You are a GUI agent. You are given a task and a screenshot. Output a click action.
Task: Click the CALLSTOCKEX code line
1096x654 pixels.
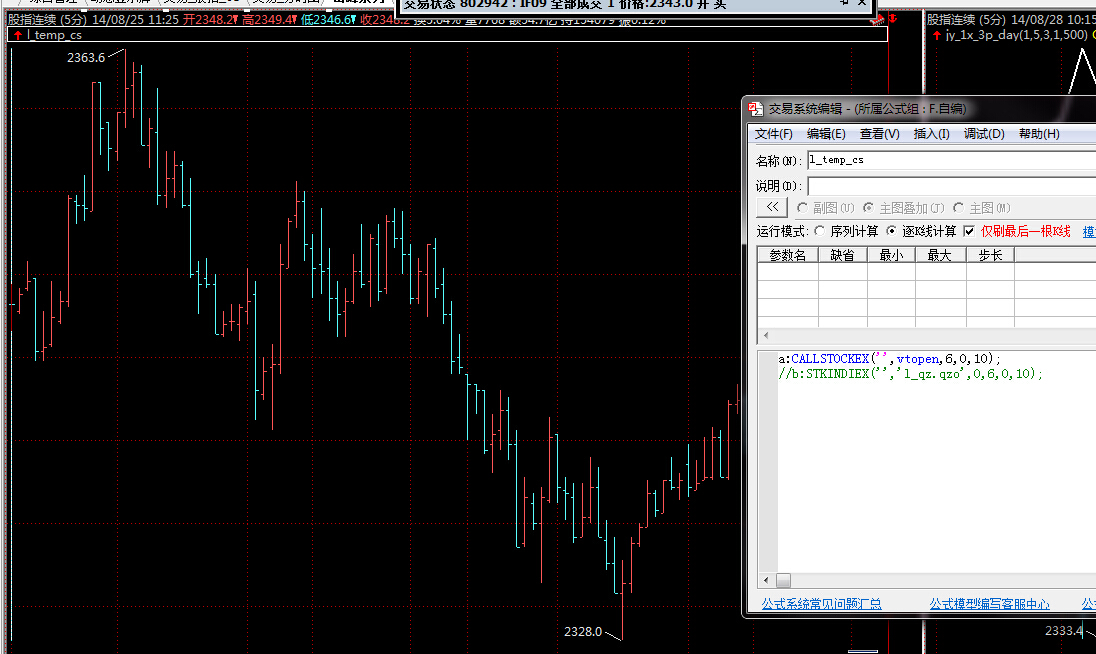tap(889, 358)
